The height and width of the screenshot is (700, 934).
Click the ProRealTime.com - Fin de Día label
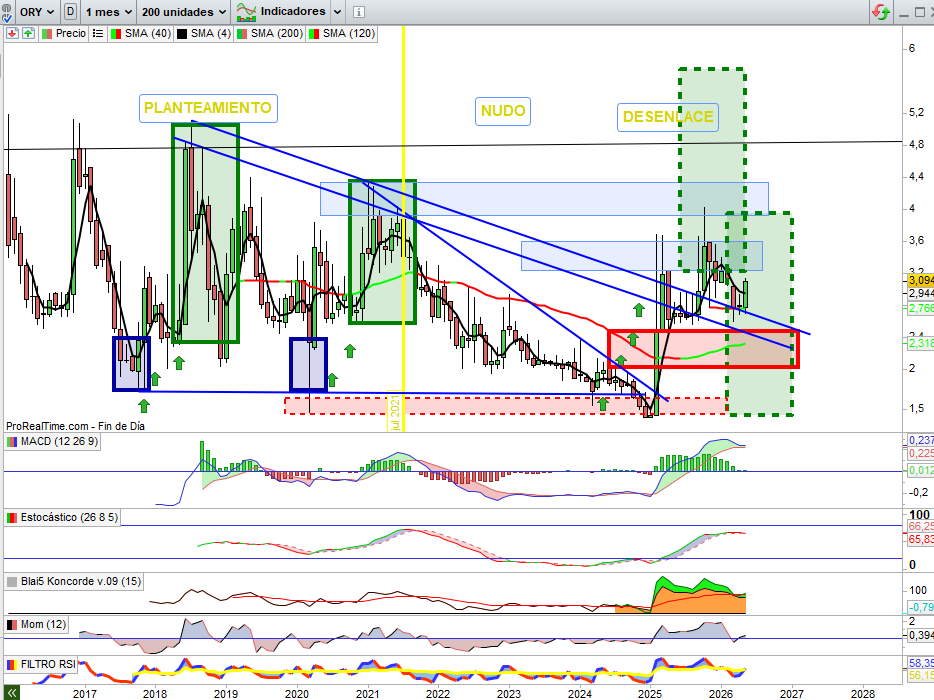(x=75, y=426)
